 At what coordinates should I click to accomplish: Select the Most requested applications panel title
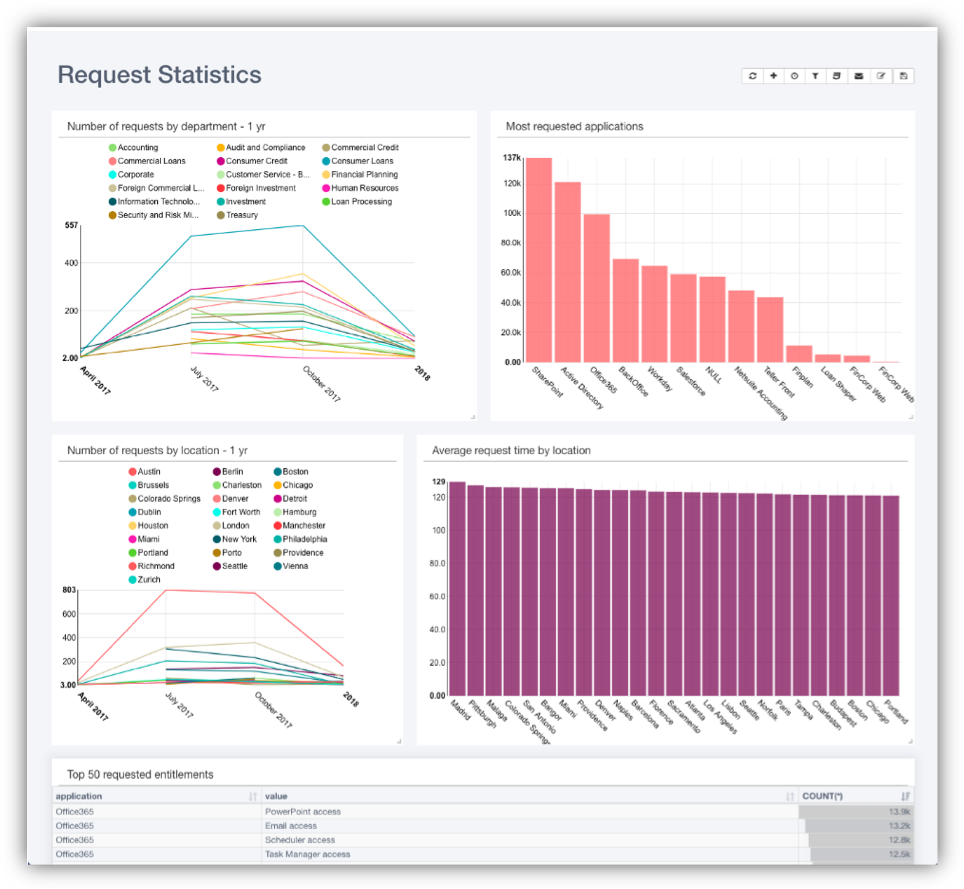(574, 127)
